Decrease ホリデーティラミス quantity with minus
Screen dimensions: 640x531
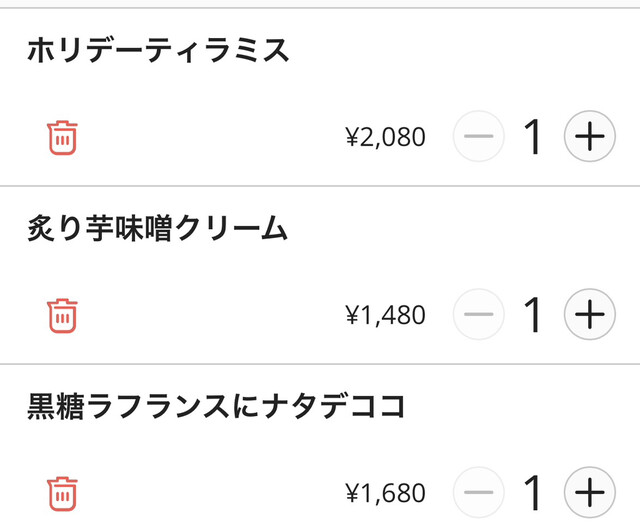point(479,137)
